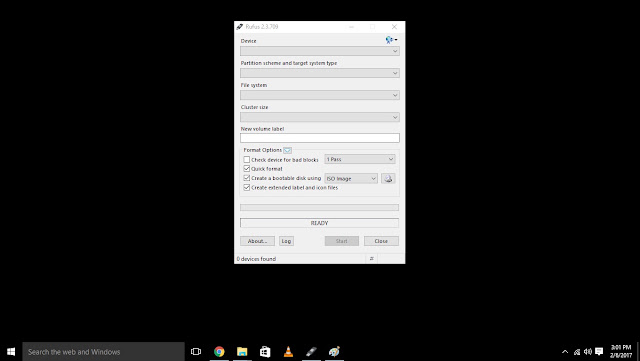Click the About... button

click(x=257, y=241)
